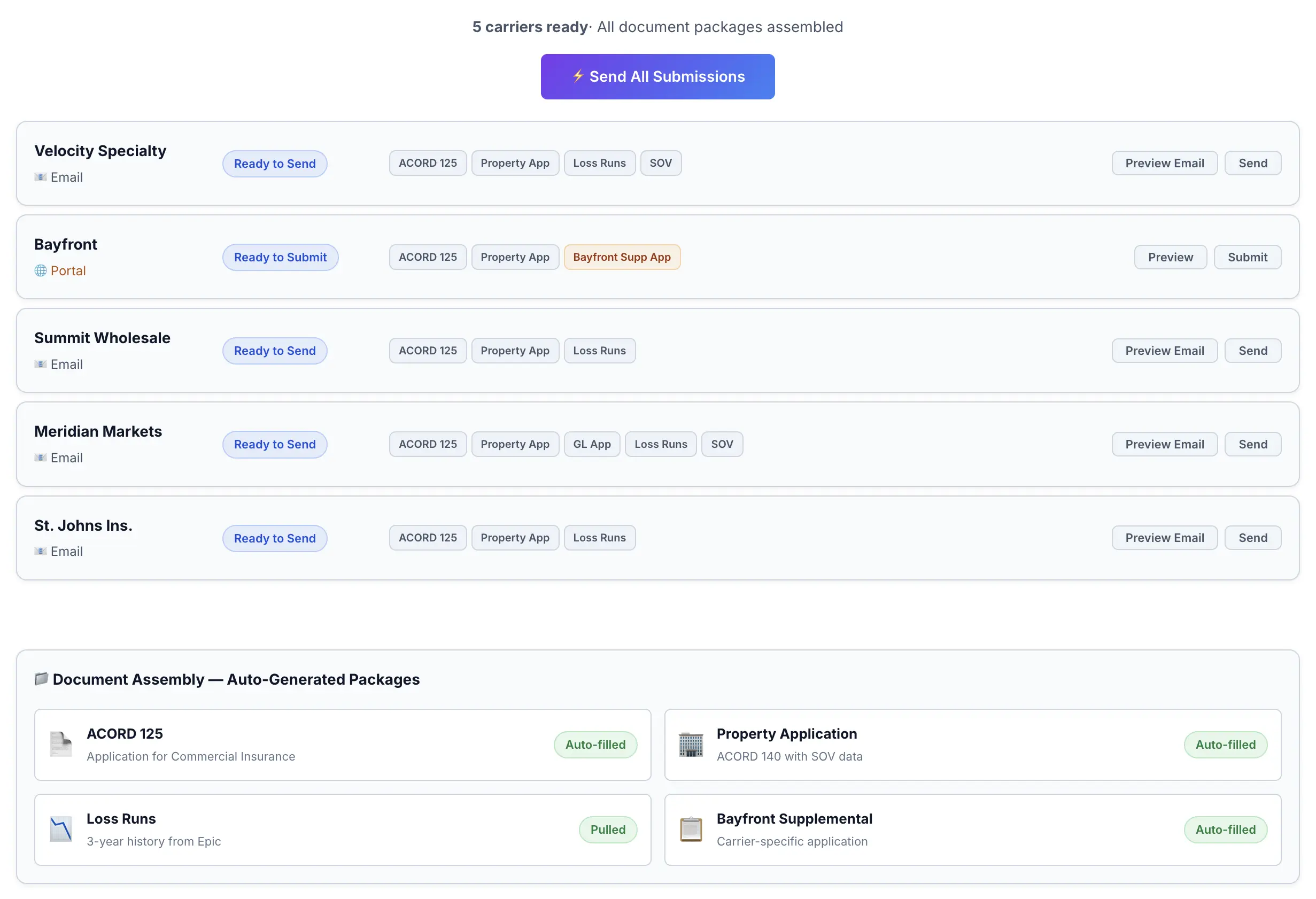Click the email icon under Meridian Markets
The width and height of the screenshot is (1316, 899).
(40, 458)
